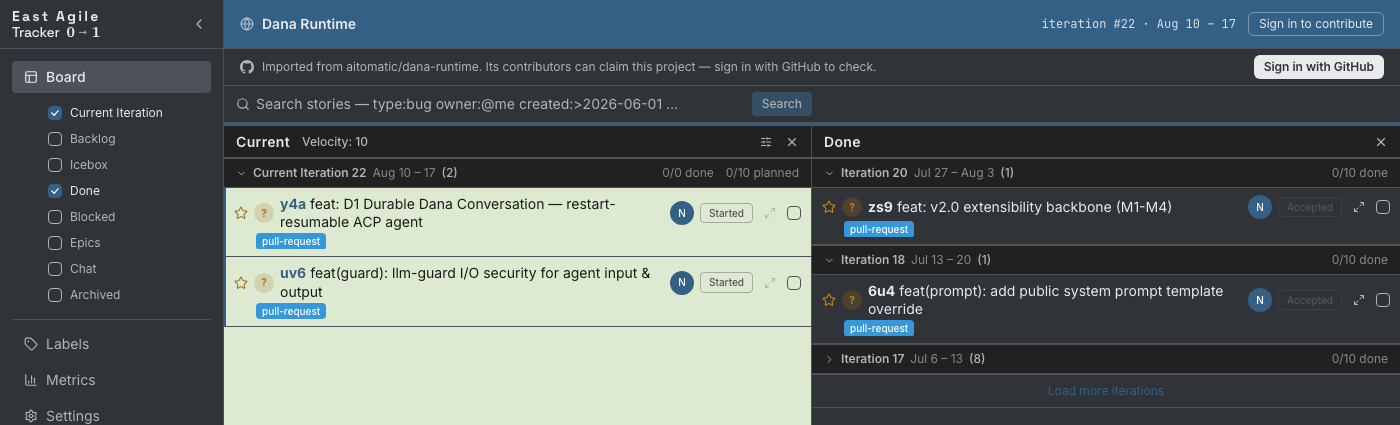Image resolution: width=1400 pixels, height=425 pixels.
Task: Close the Current panel
Action: (x=792, y=142)
